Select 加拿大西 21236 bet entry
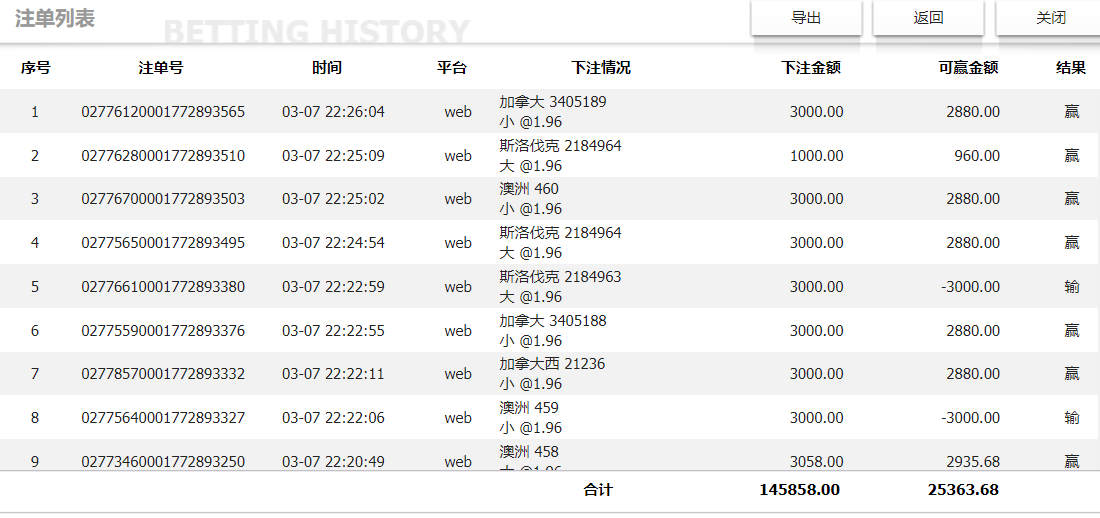The width and height of the screenshot is (1100, 518). click(x=552, y=364)
